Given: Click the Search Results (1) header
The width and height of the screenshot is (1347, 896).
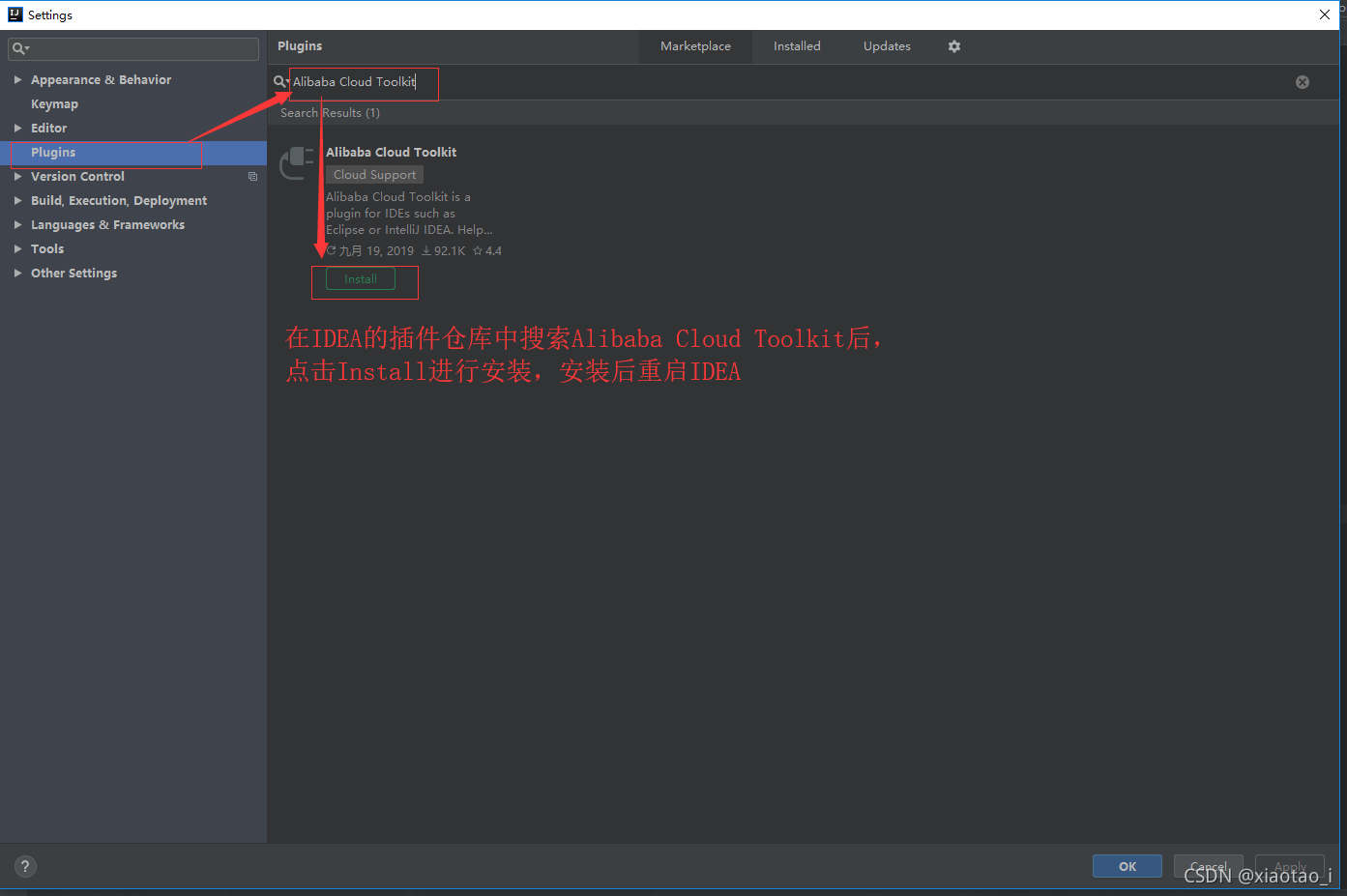Looking at the screenshot, I should (x=330, y=113).
